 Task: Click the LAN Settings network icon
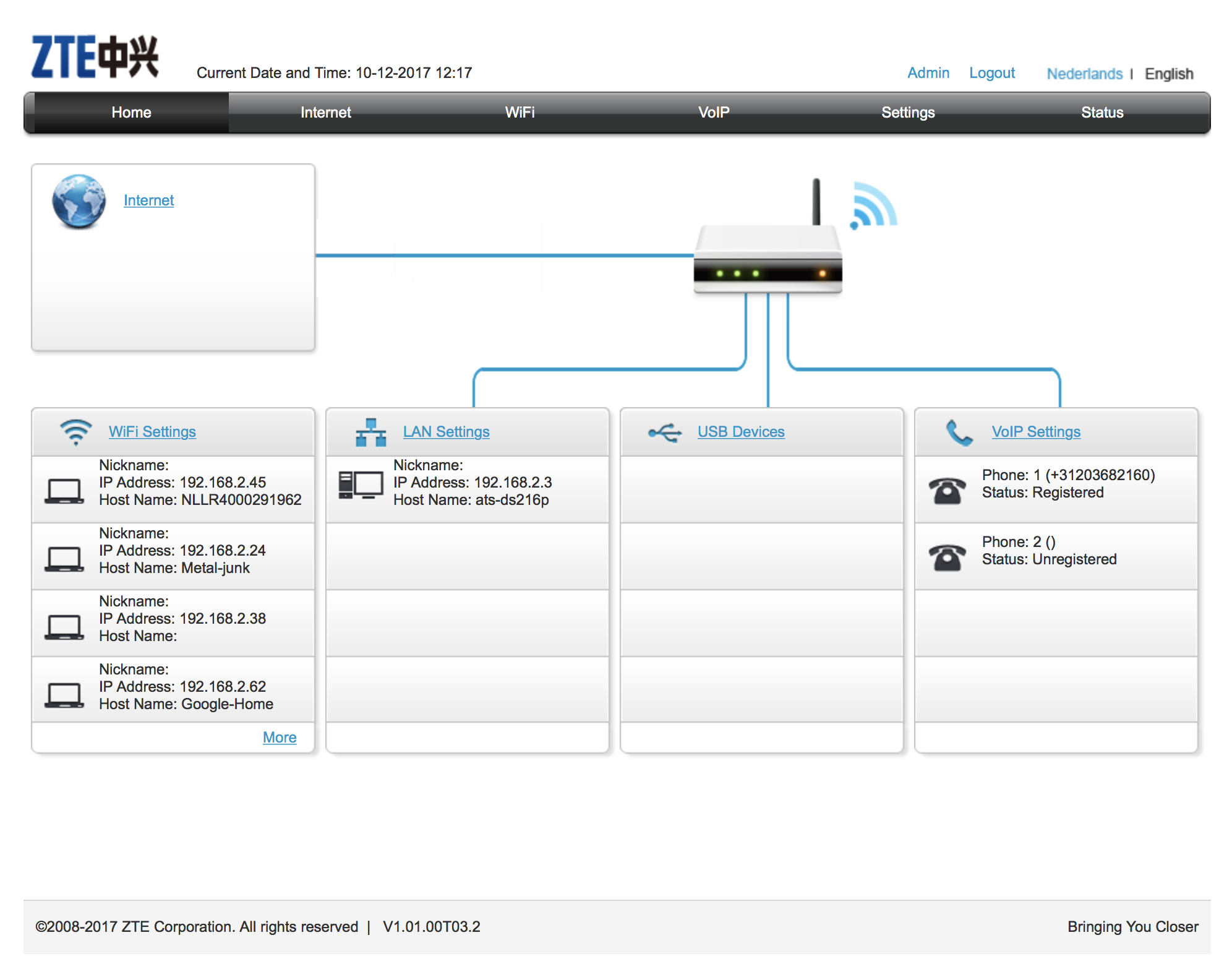(370, 433)
